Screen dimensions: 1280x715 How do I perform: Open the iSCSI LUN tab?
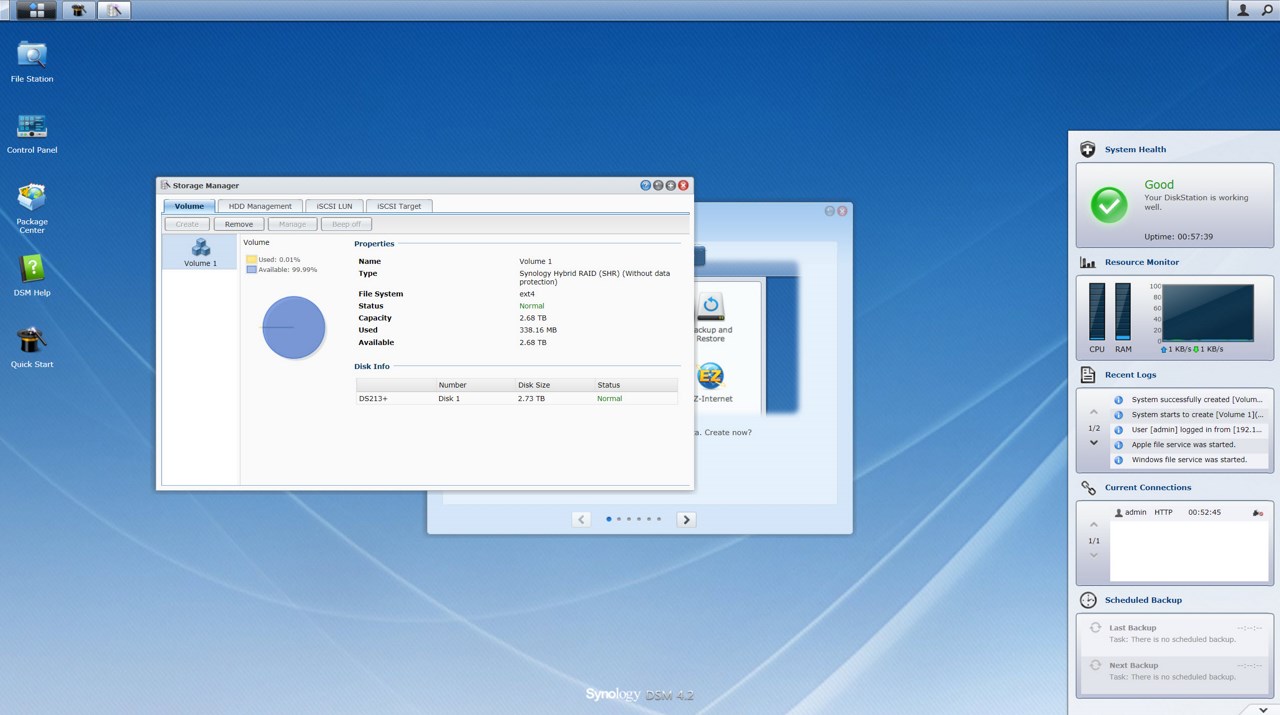coord(334,206)
